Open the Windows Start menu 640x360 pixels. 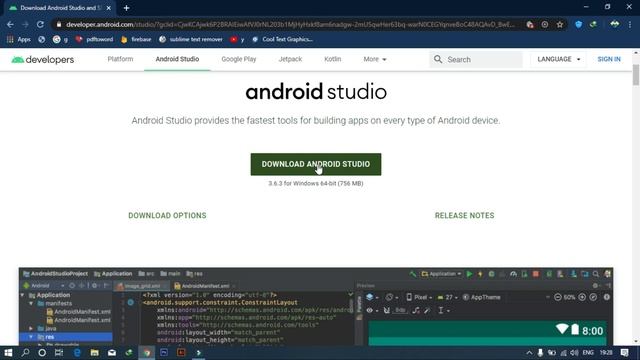tap(8, 353)
